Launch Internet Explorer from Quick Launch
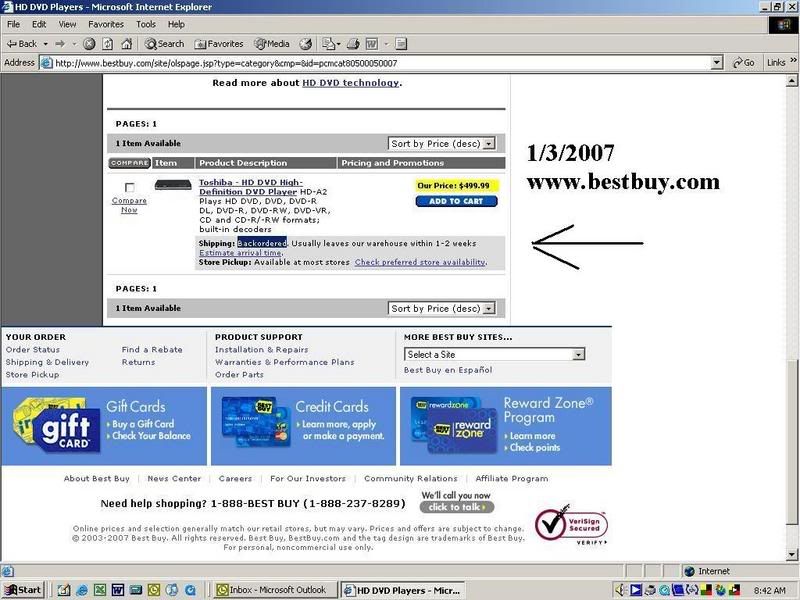The width and height of the screenshot is (800, 600). [x=82, y=590]
